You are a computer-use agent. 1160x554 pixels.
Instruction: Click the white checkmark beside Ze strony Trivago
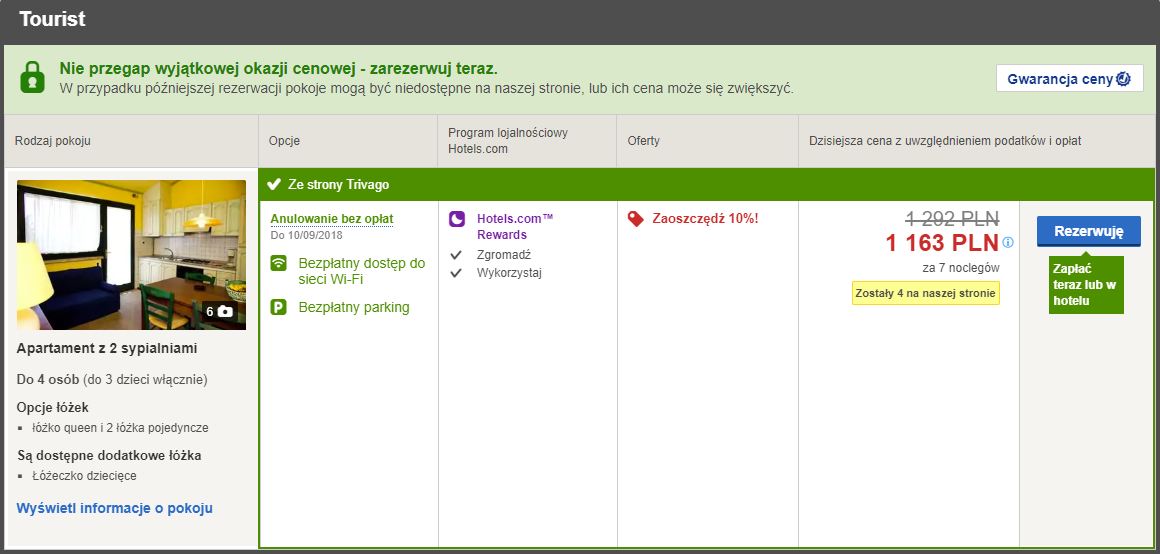[274, 184]
